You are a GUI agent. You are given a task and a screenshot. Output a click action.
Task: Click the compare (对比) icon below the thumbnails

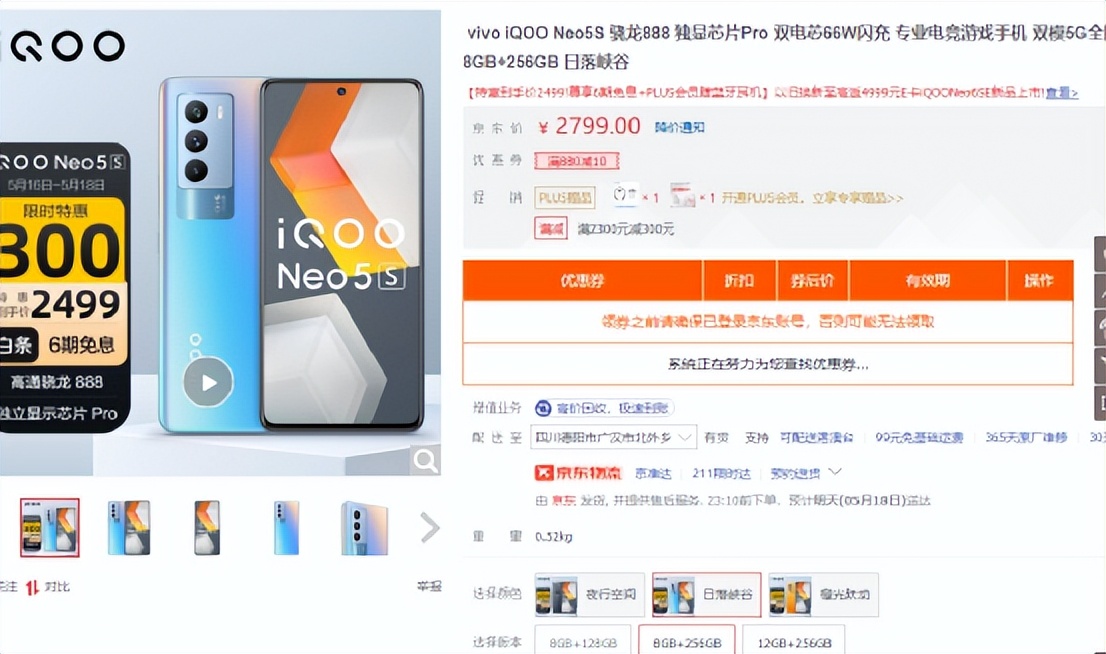pyautogui.click(x=32, y=587)
